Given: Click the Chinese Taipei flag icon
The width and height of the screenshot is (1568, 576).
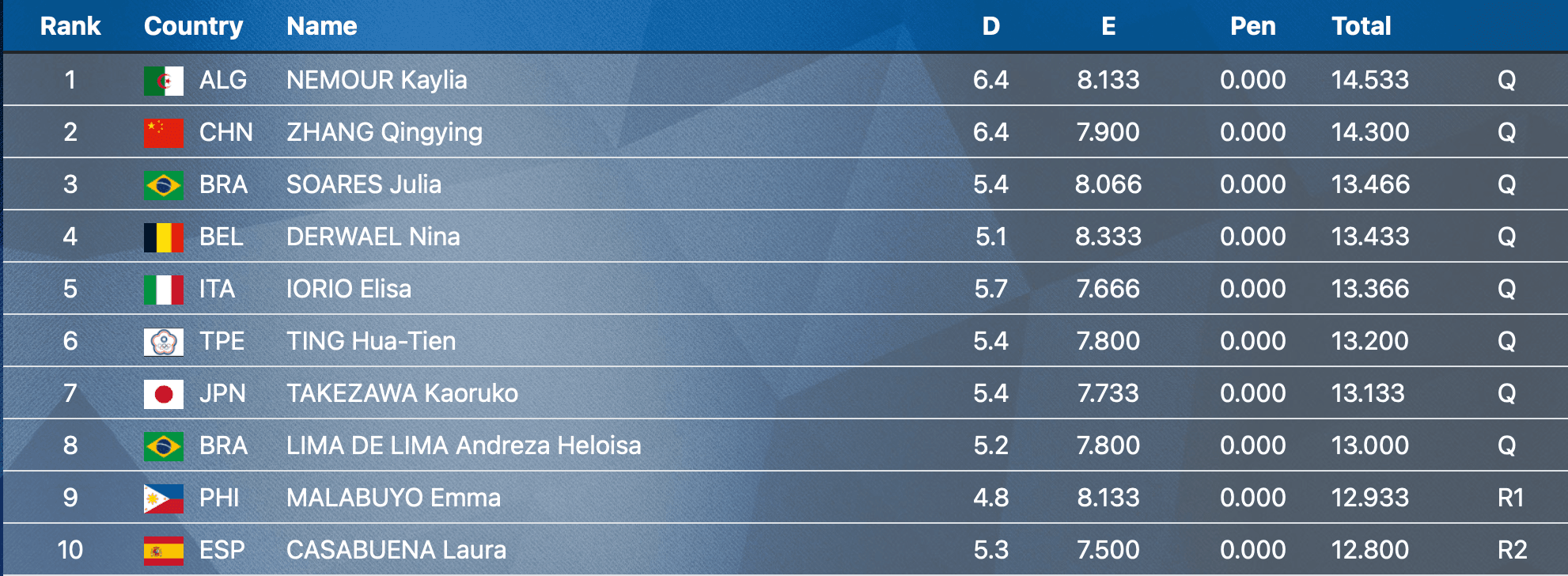Looking at the screenshot, I should pyautogui.click(x=163, y=342).
